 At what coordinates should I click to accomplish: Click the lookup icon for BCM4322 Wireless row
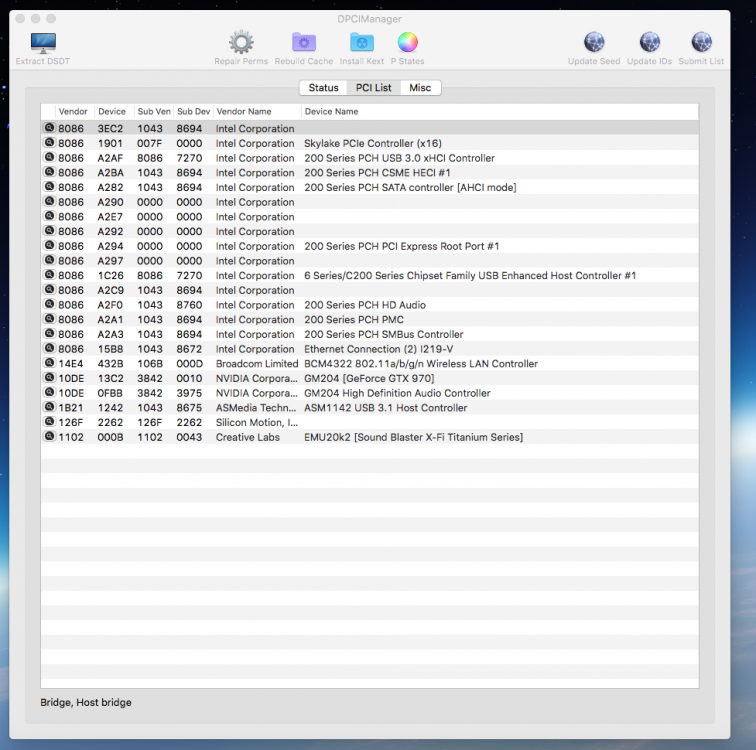coord(49,363)
